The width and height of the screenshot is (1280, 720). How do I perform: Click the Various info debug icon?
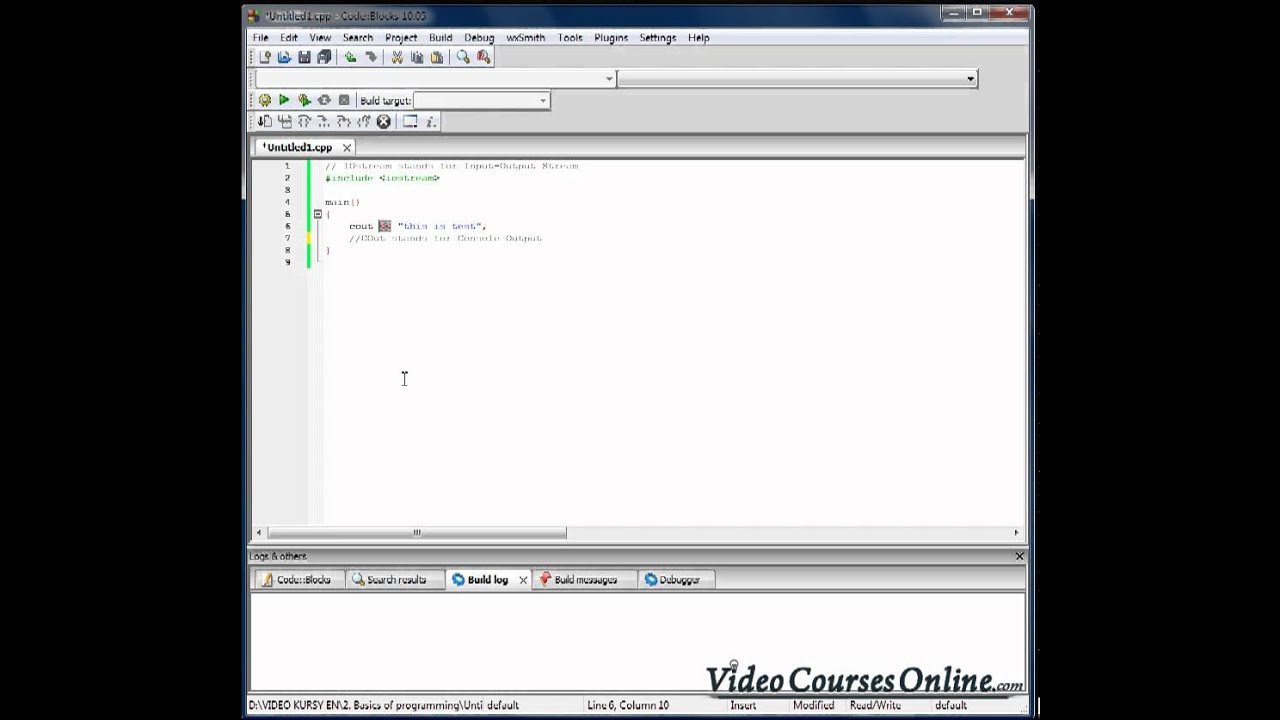pos(431,122)
